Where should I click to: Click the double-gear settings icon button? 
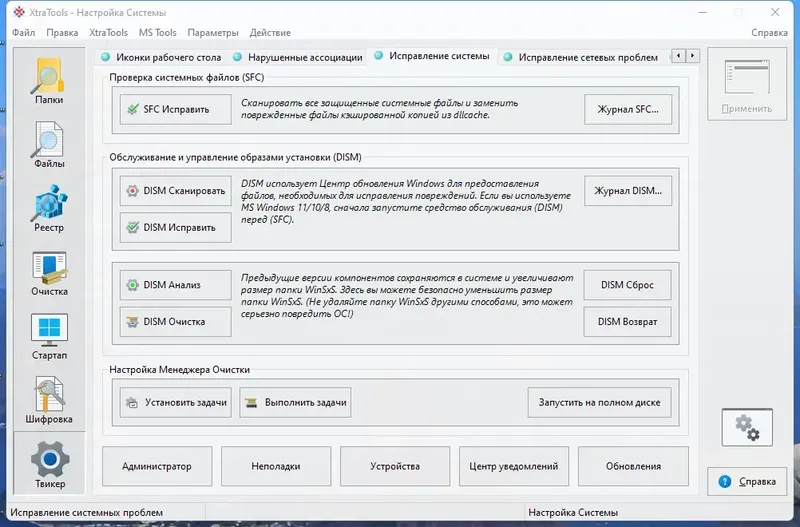747,427
